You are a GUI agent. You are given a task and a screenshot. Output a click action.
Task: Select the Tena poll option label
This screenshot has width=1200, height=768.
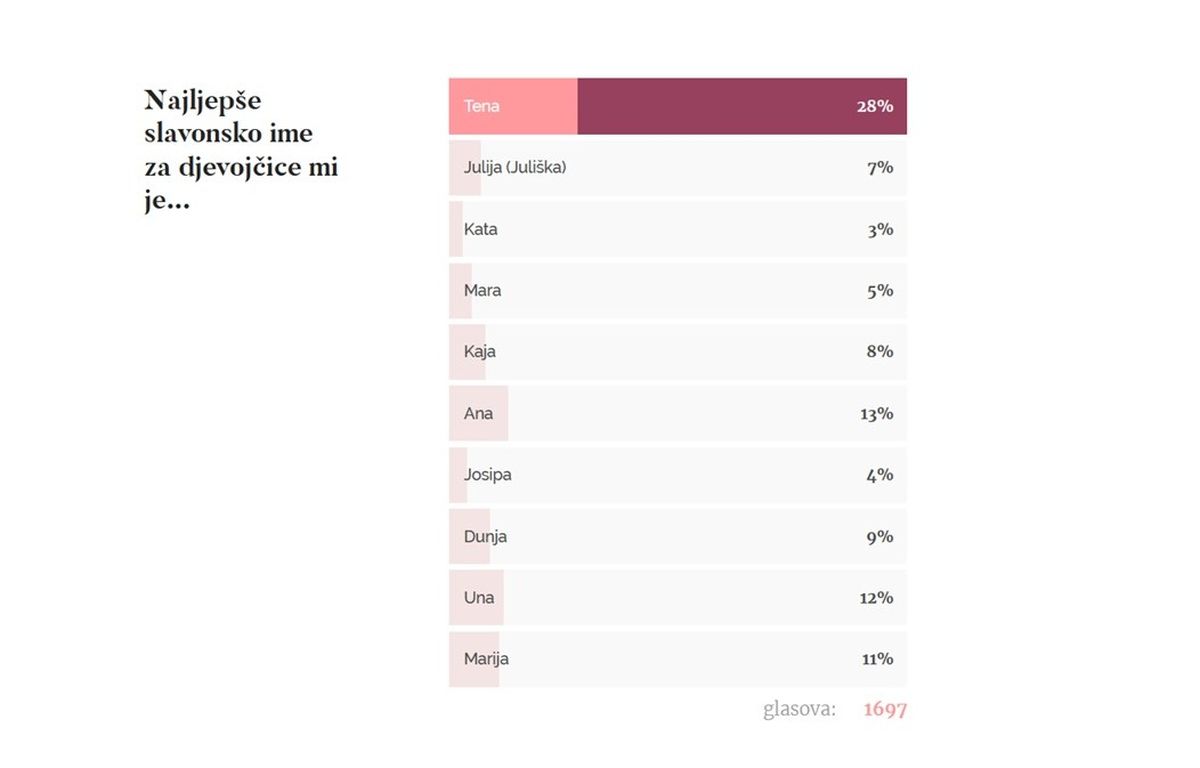coord(481,106)
